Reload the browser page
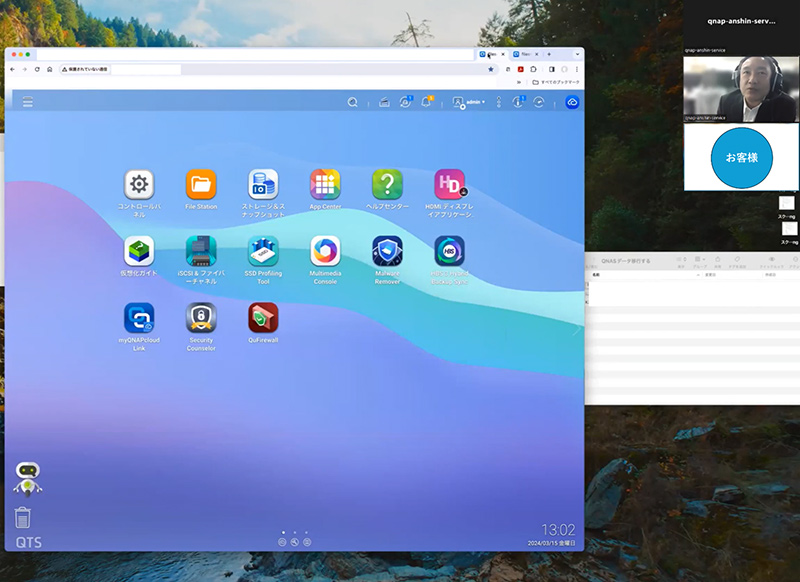 click(x=37, y=69)
